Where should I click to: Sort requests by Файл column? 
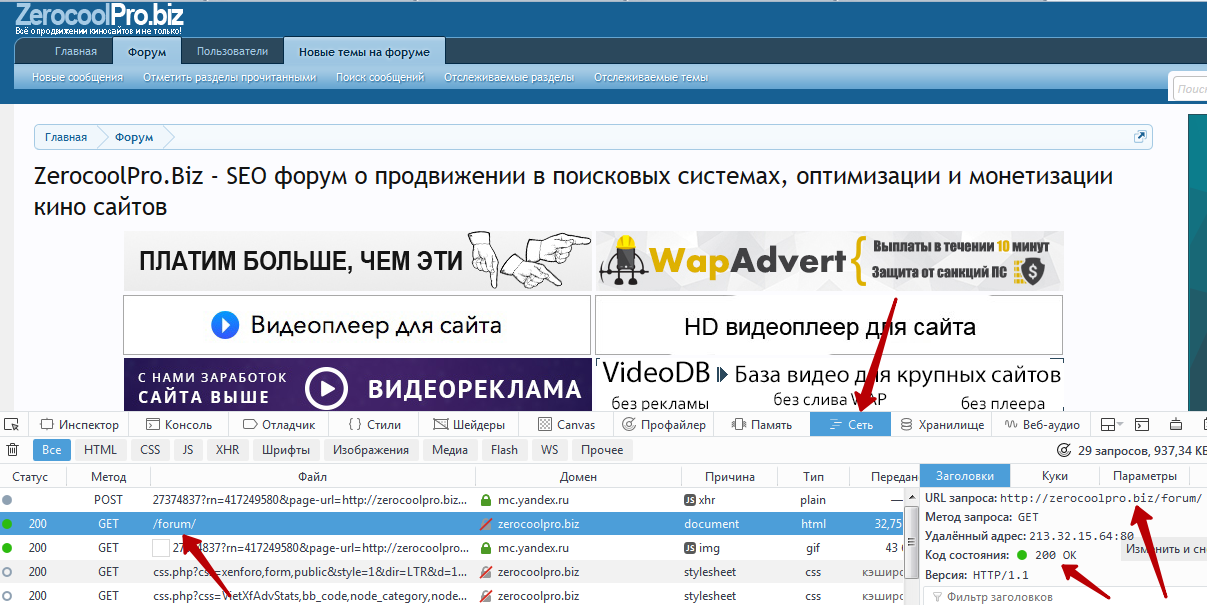(313, 477)
